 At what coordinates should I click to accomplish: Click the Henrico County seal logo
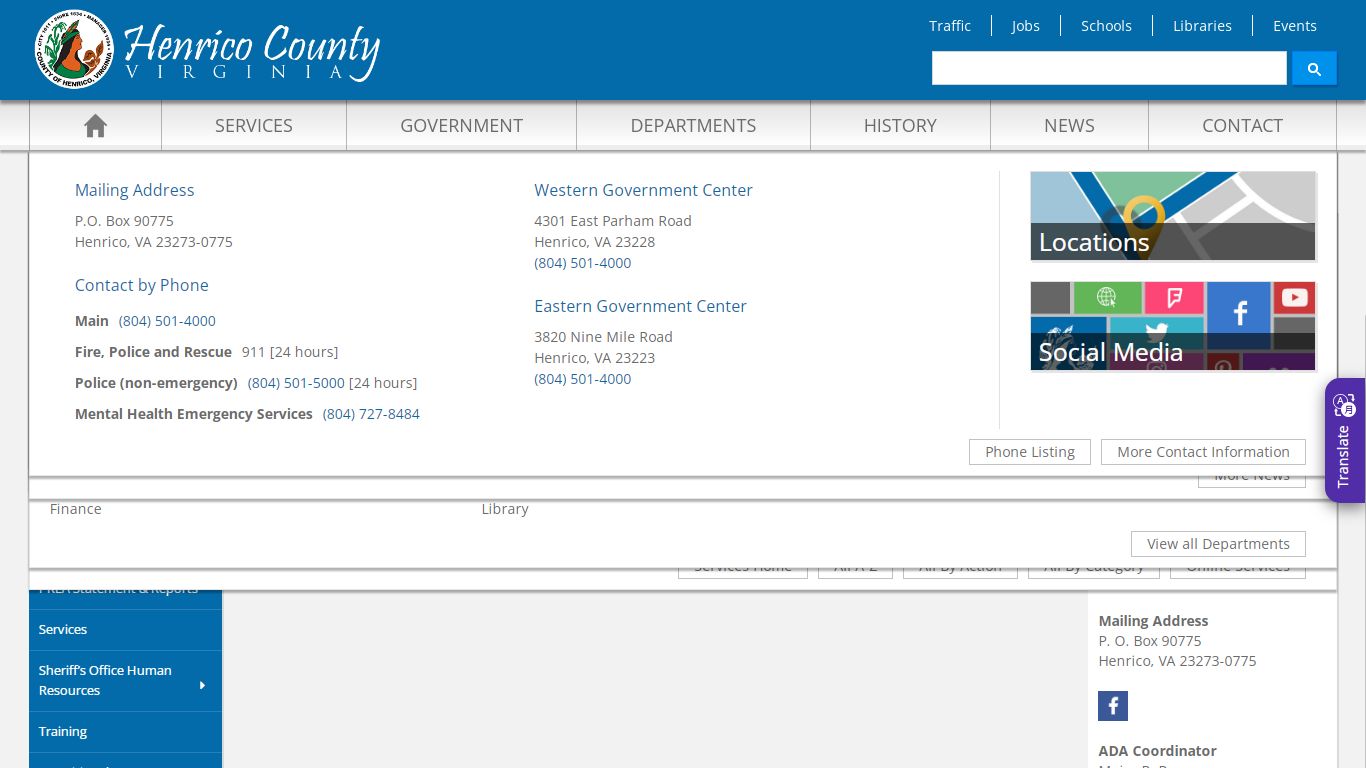click(x=74, y=49)
